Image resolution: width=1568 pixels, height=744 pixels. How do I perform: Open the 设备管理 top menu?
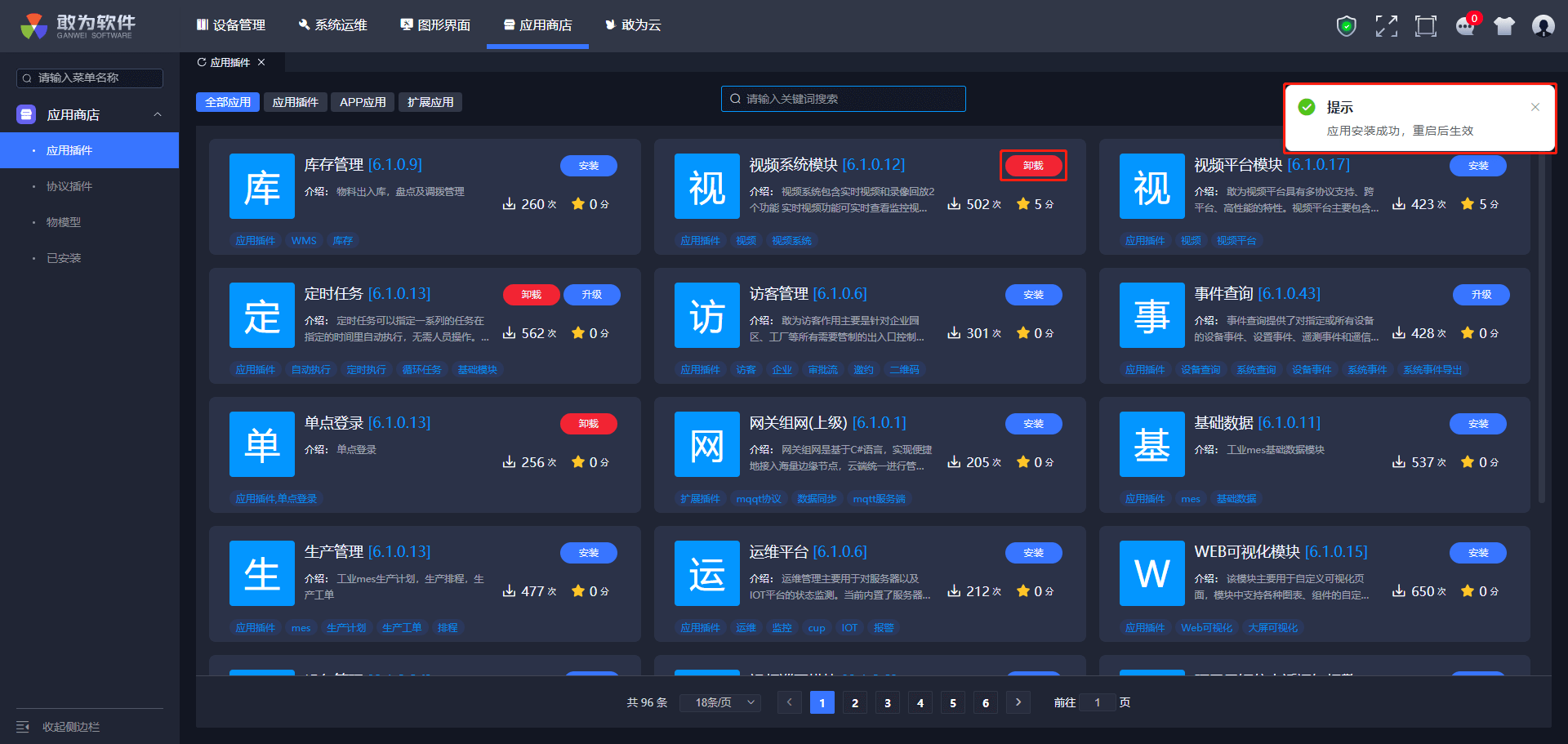(x=231, y=25)
